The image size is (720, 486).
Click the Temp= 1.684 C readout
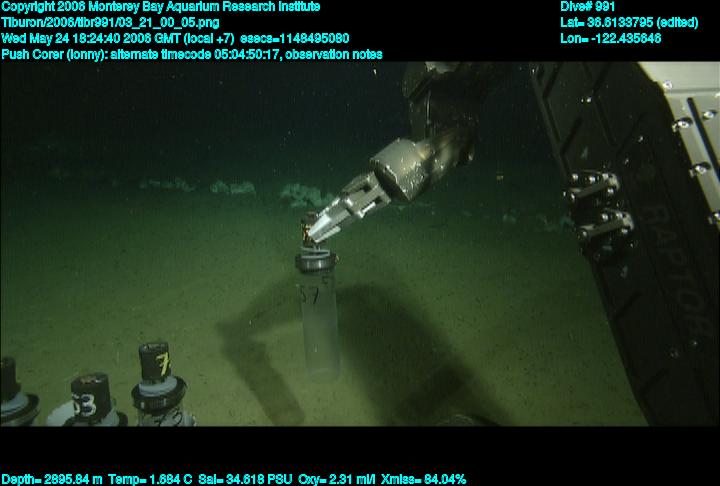tap(150, 479)
